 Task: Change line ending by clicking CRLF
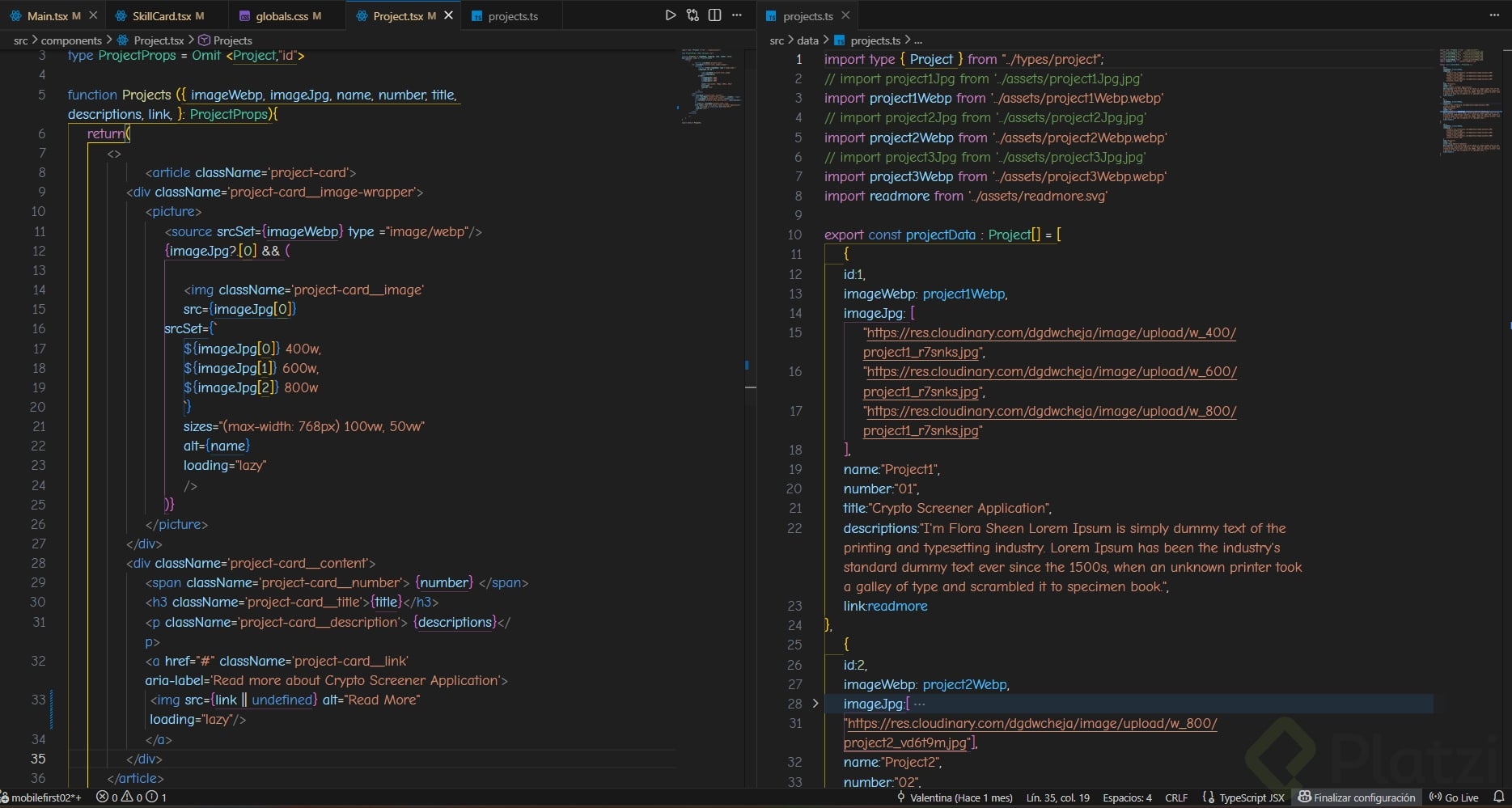(x=1175, y=797)
